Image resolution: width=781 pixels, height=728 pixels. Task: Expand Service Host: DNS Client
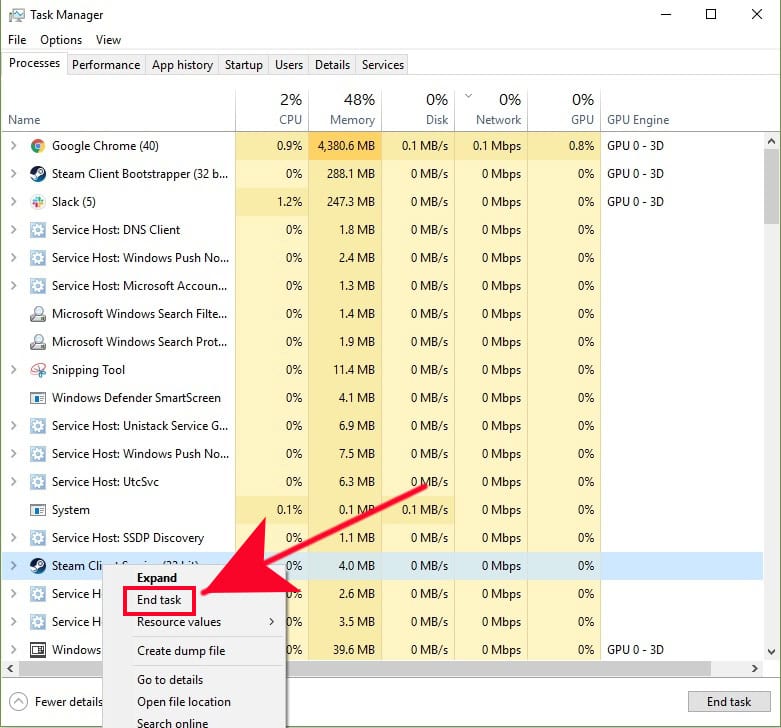click(x=13, y=230)
